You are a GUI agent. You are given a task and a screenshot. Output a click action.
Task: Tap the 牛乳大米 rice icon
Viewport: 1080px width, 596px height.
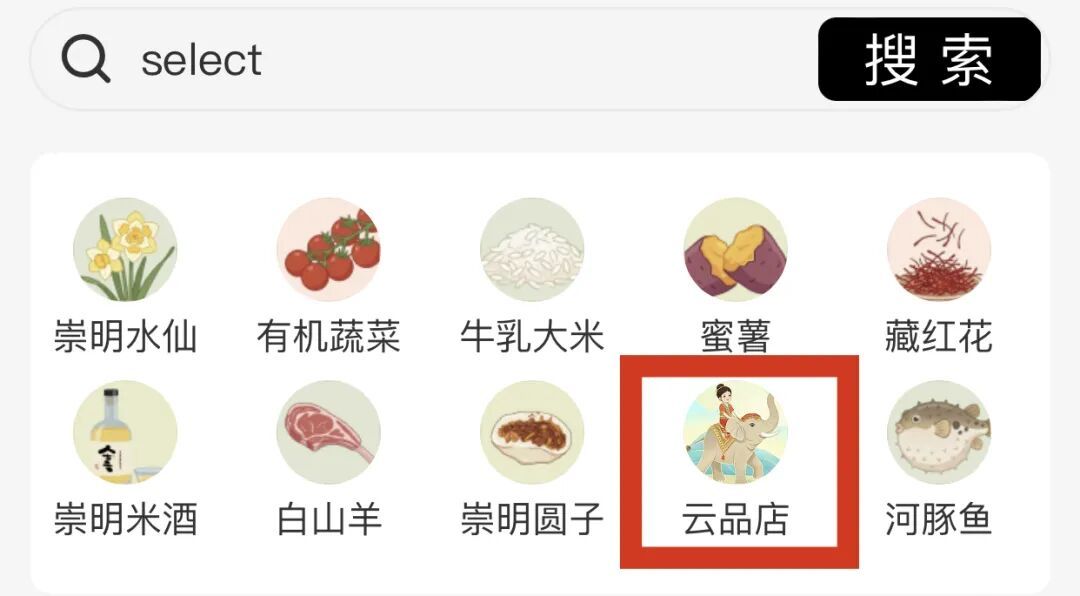(x=532, y=249)
